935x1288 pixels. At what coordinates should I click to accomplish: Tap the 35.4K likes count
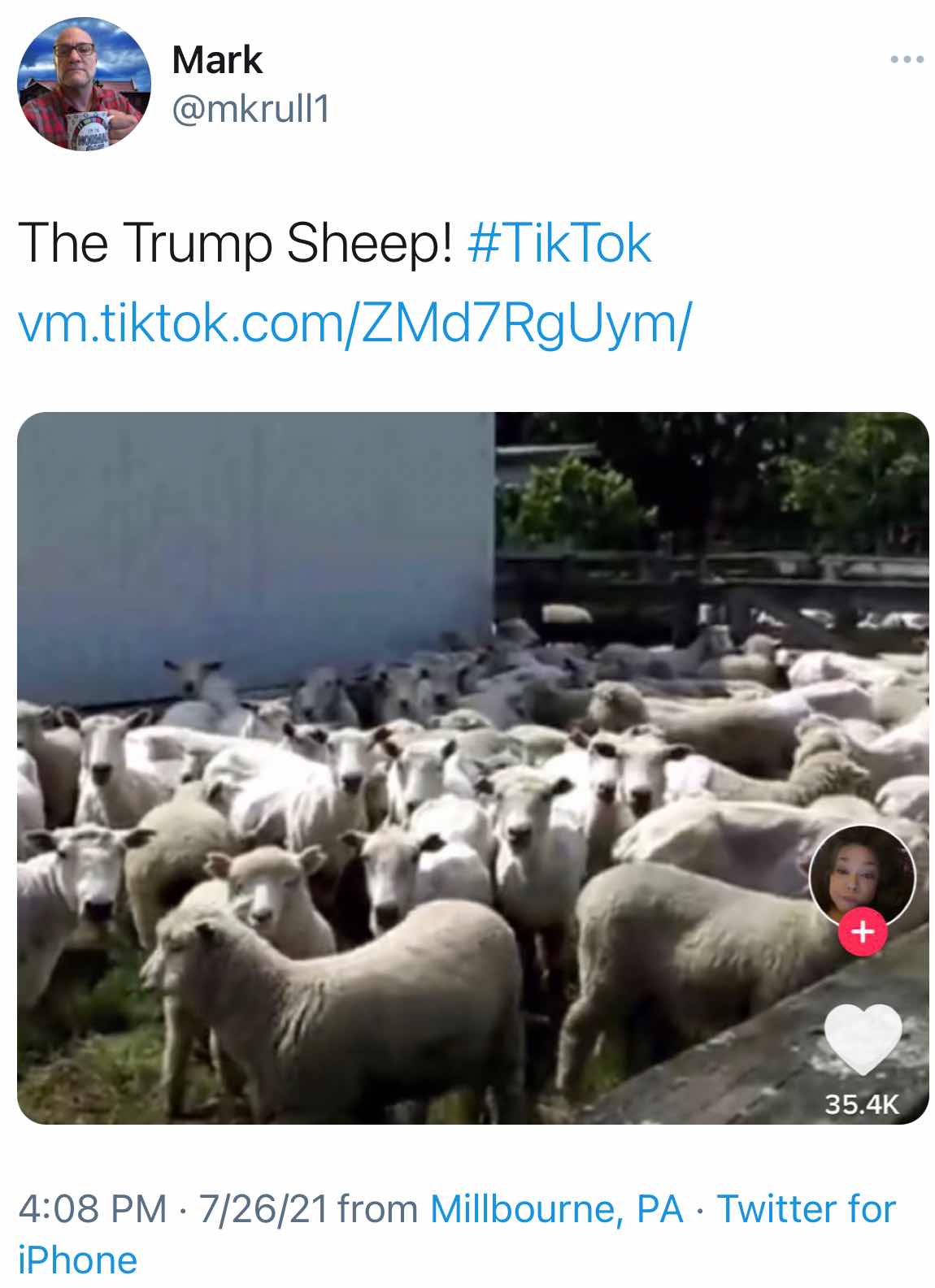(x=863, y=1105)
